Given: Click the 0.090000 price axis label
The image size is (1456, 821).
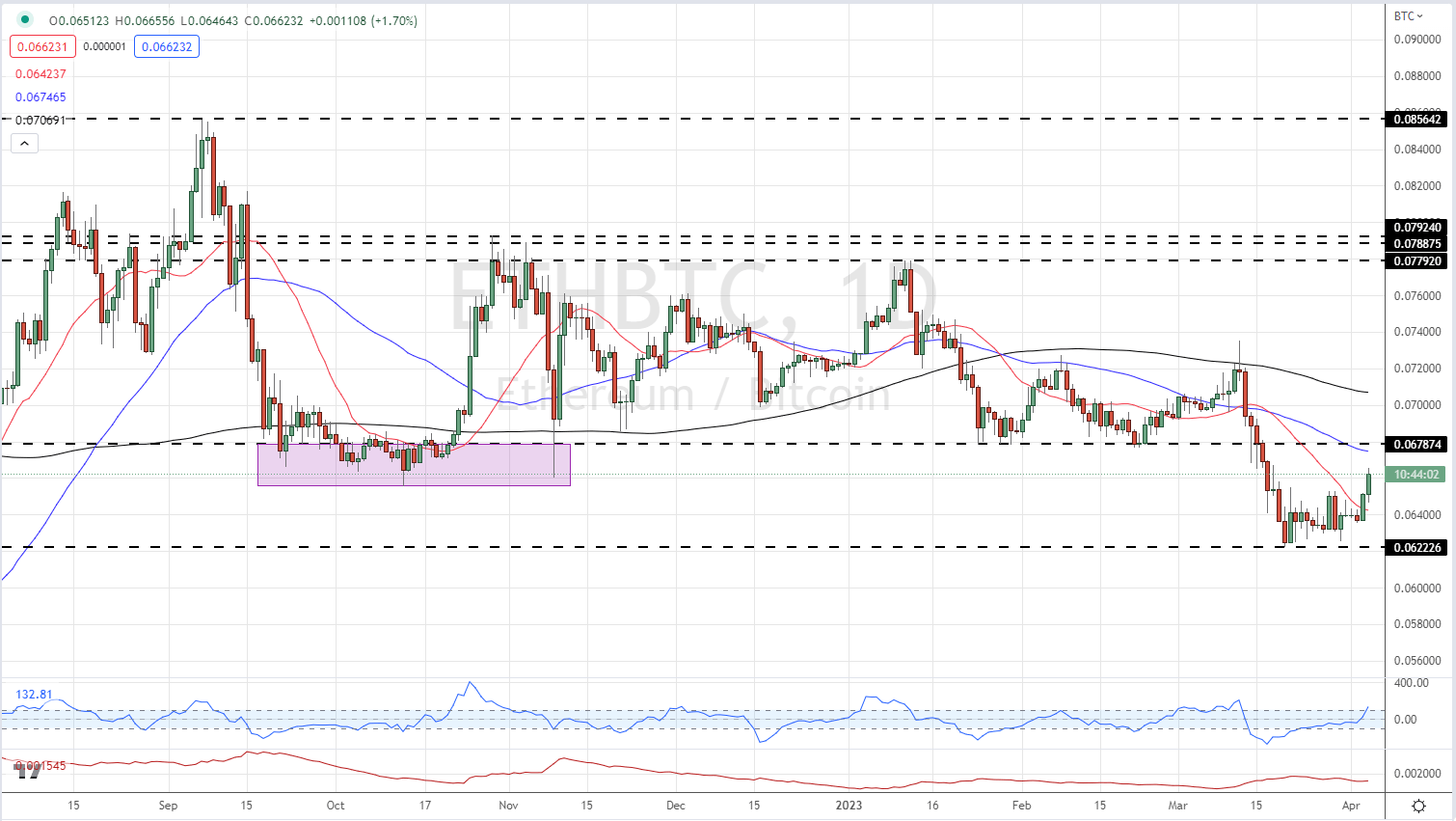Looking at the screenshot, I should pyautogui.click(x=1417, y=40).
